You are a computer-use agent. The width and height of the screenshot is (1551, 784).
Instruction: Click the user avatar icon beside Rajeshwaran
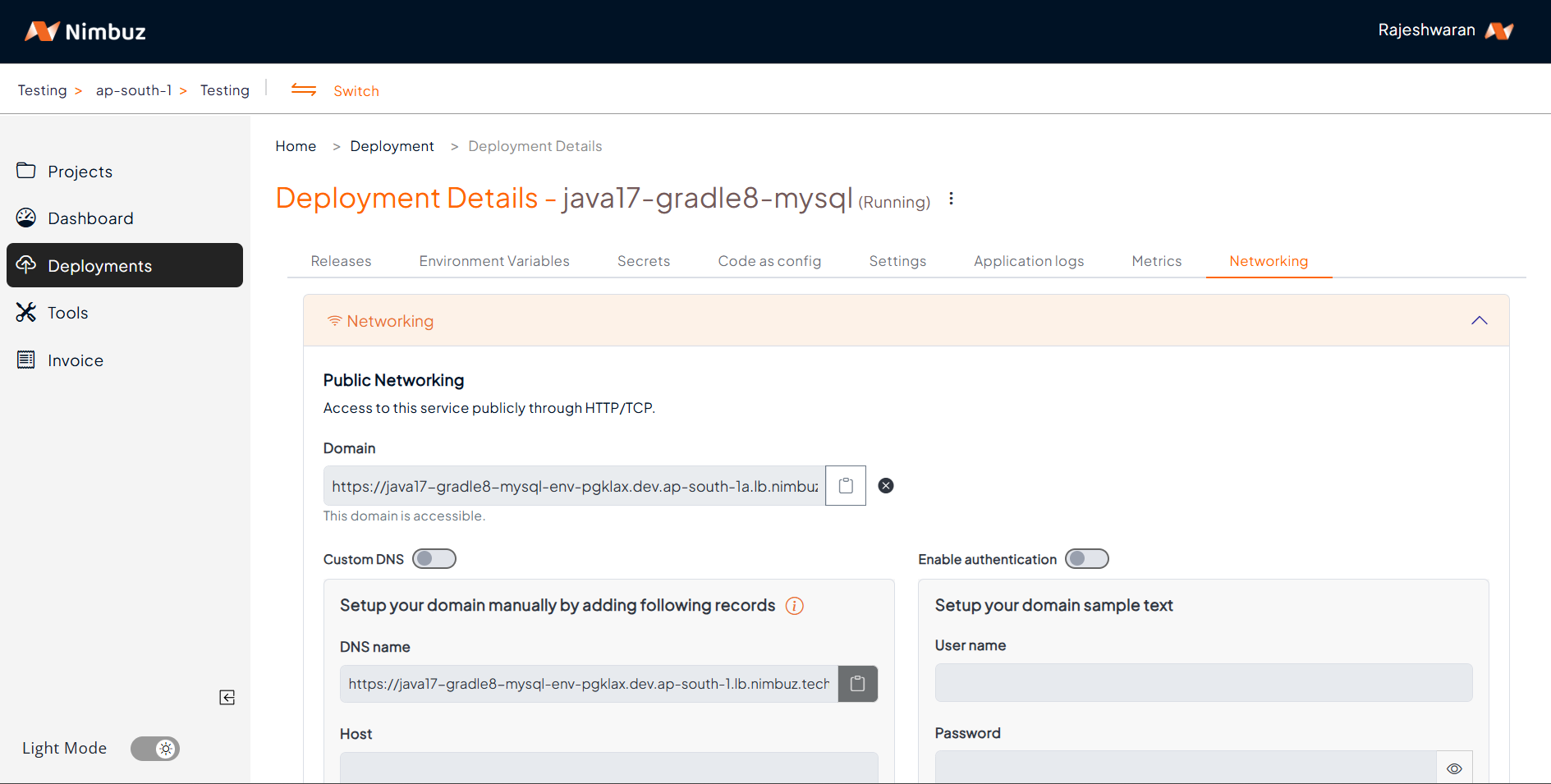point(1499,31)
